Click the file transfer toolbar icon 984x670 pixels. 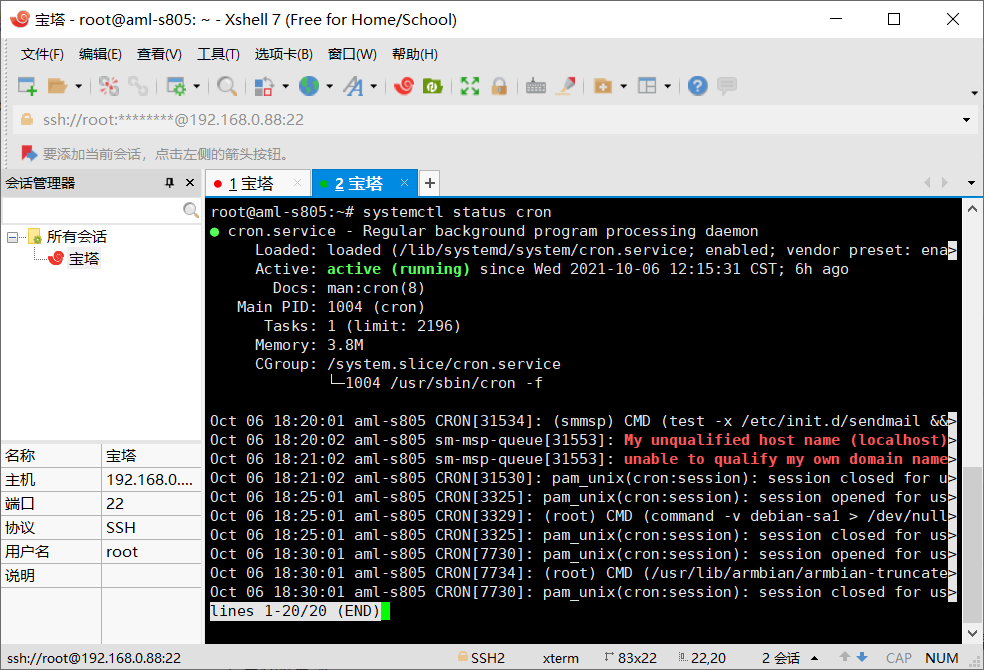click(x=264, y=86)
